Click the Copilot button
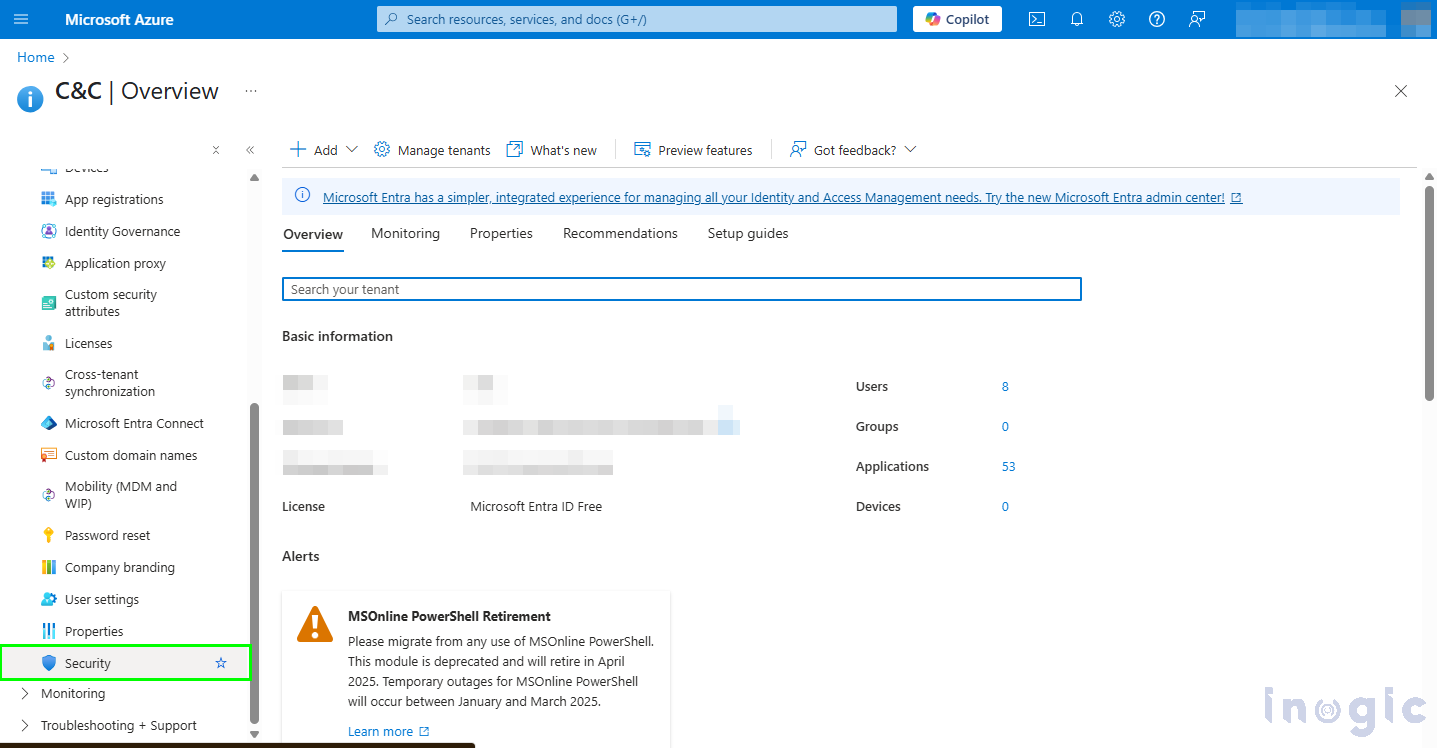This screenshot has width=1437, height=748. (x=957, y=19)
